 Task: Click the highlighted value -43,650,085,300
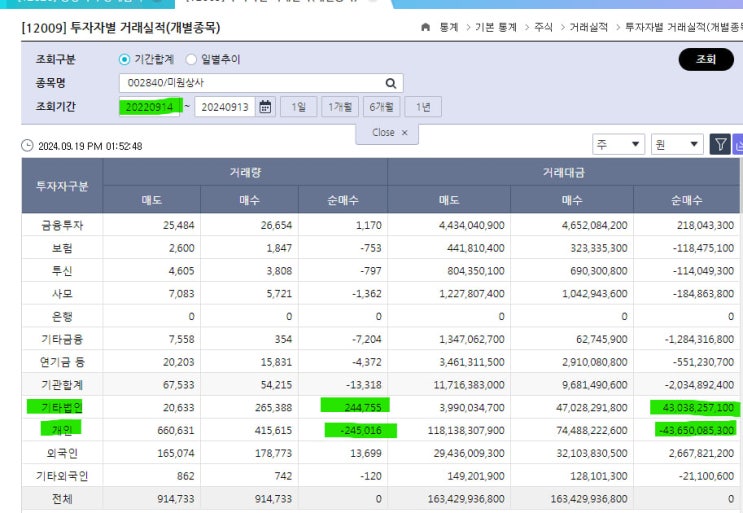click(696, 430)
